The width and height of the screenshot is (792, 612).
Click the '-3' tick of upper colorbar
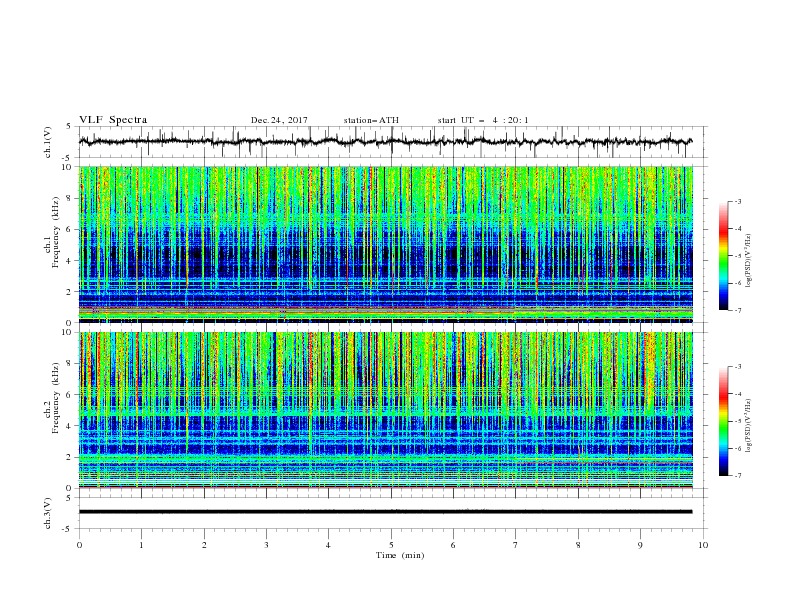pyautogui.click(x=738, y=201)
